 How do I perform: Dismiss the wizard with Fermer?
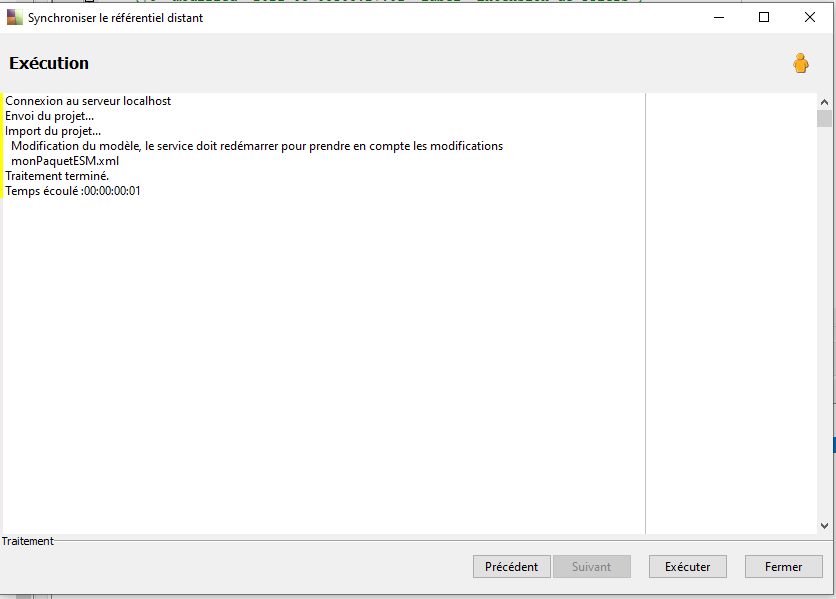click(783, 566)
